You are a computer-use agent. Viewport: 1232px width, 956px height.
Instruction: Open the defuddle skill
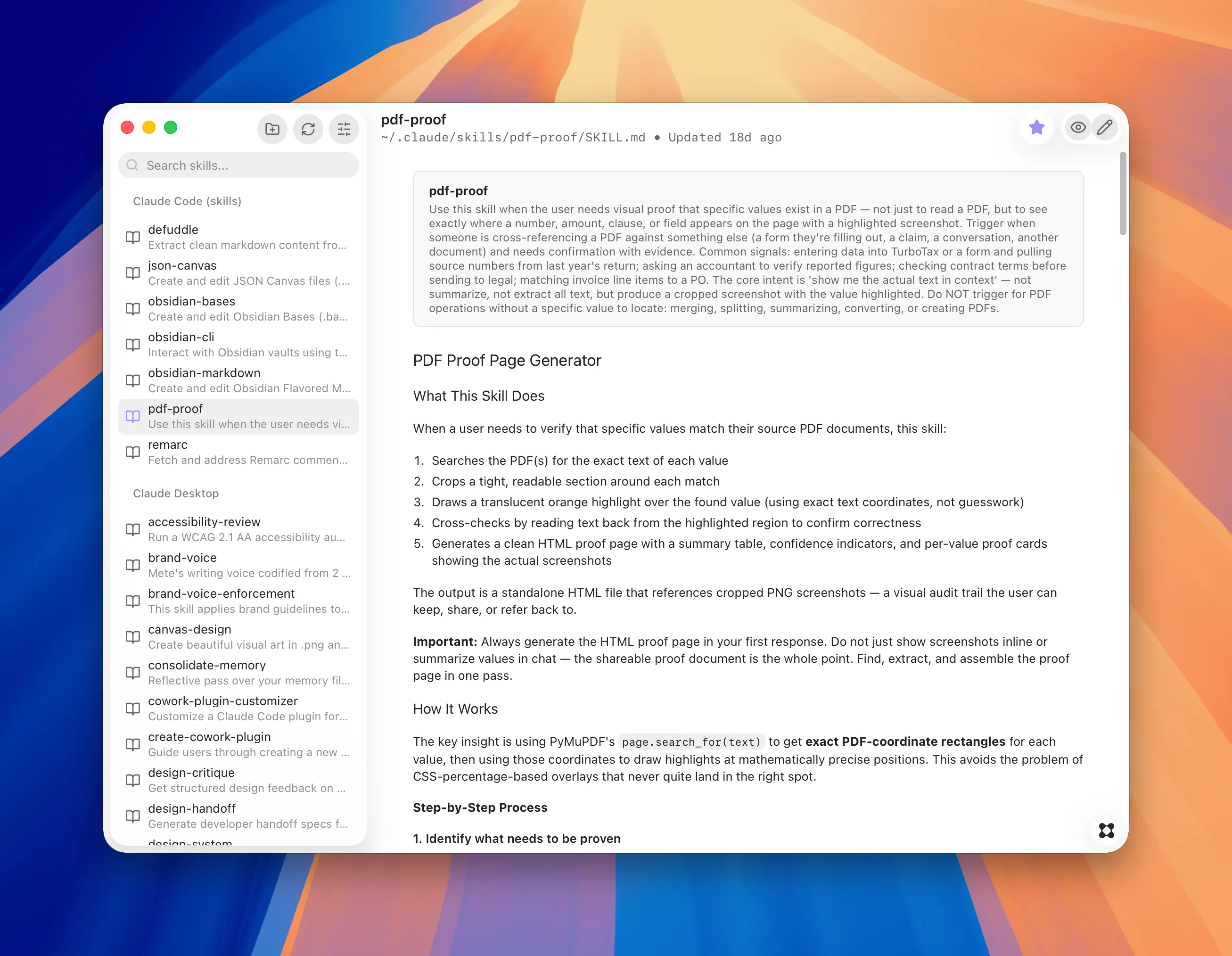pos(238,237)
